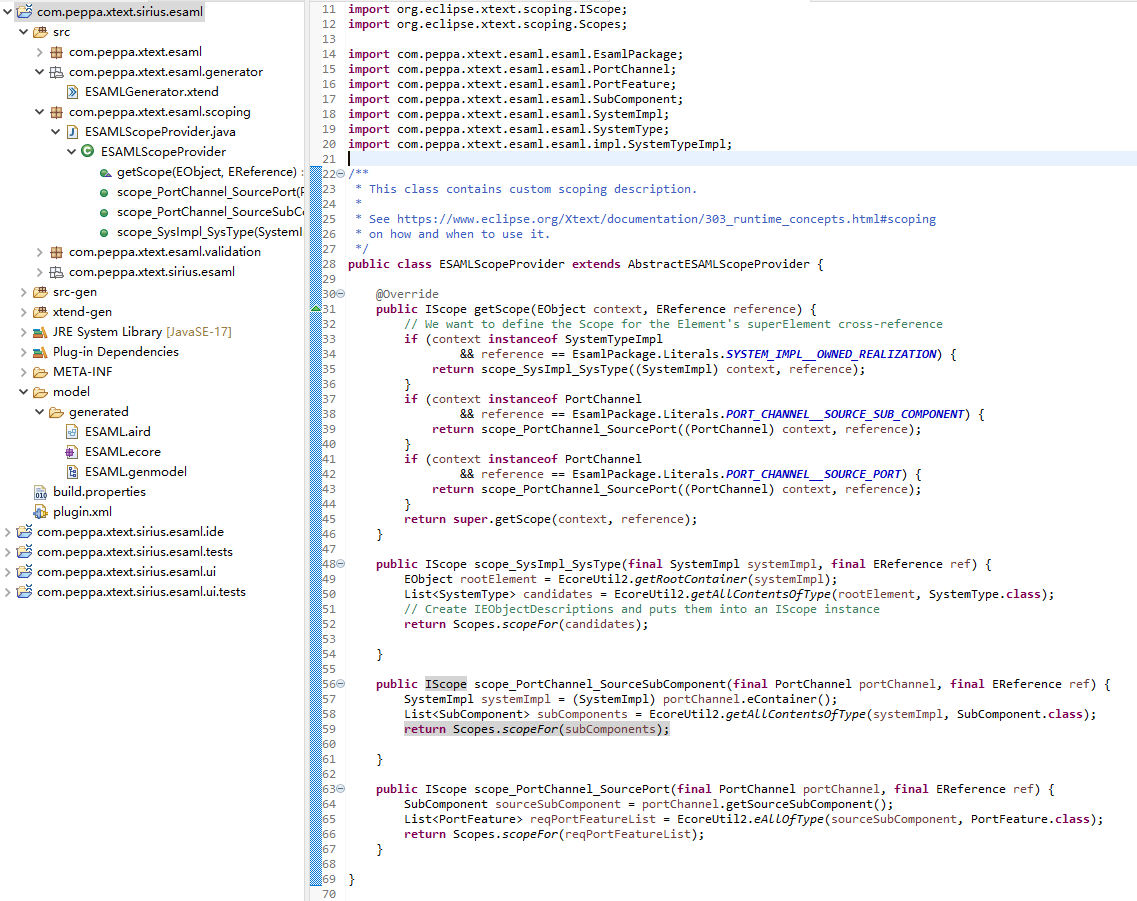Fold the getScope method at line 30

pyautogui.click(x=341, y=294)
